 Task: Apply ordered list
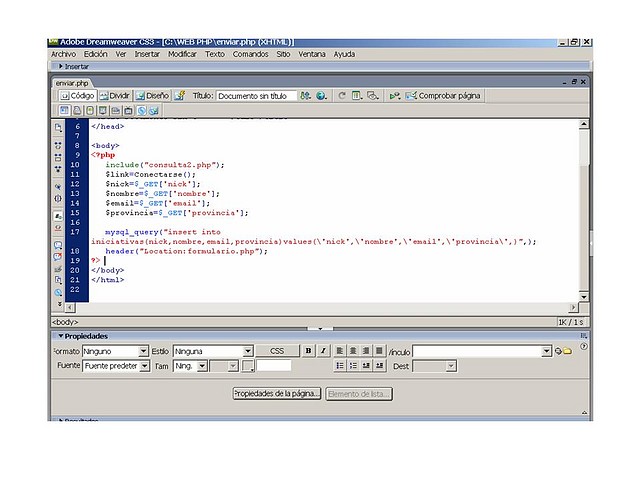tap(353, 366)
